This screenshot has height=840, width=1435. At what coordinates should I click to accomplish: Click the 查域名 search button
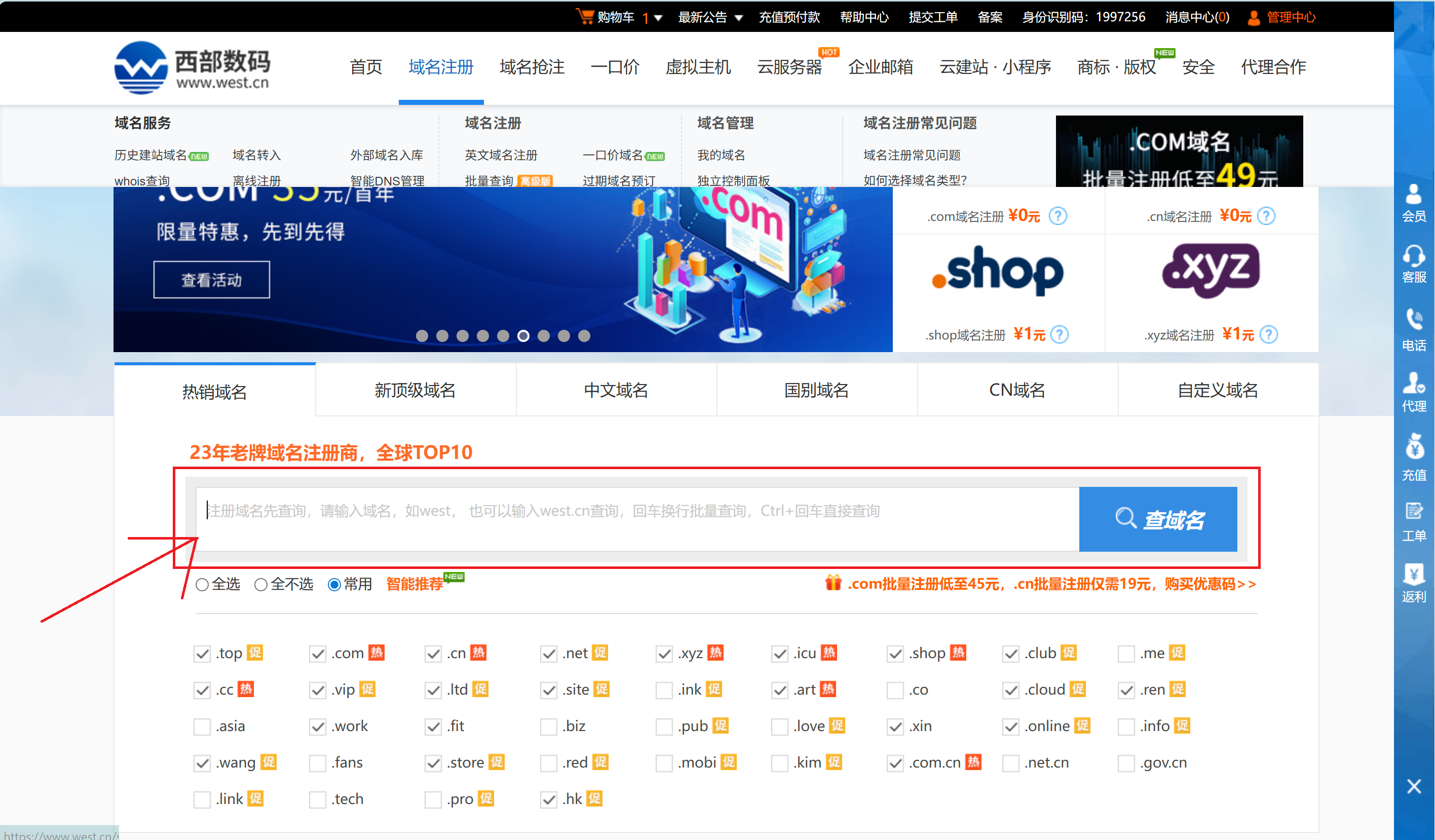click(x=1158, y=519)
